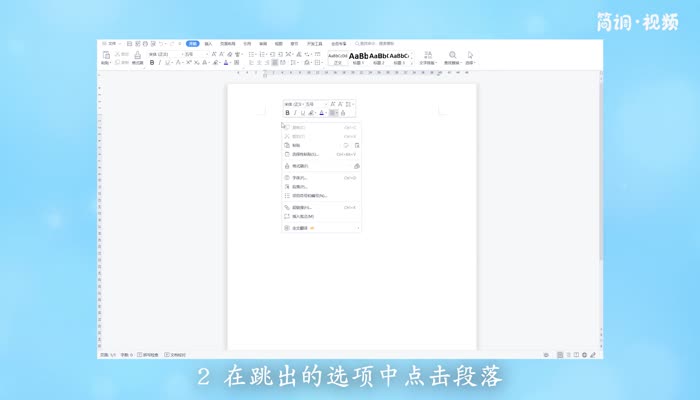Toggle document proofing in the status bar
The height and width of the screenshot is (400, 700).
point(178,354)
